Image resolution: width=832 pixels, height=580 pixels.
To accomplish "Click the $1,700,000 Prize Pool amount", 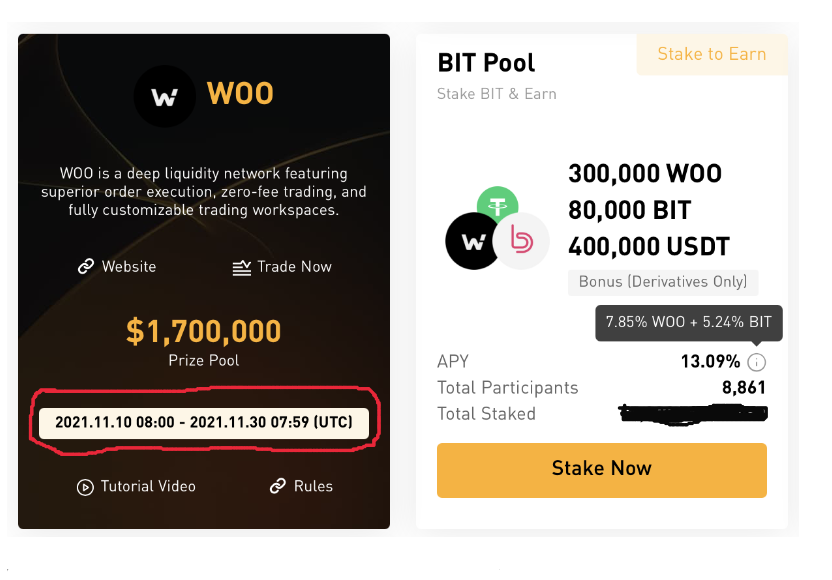I will [204, 331].
